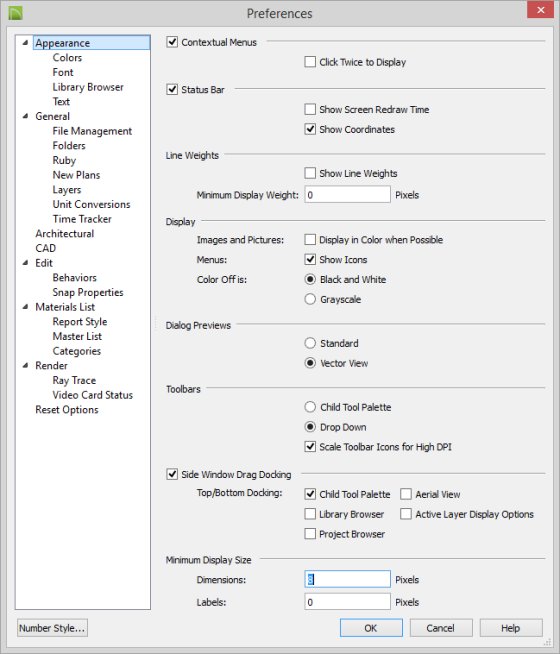The width and height of the screenshot is (560, 654).
Task: Disable the Contextual Menus checkbox
Action: point(172,42)
